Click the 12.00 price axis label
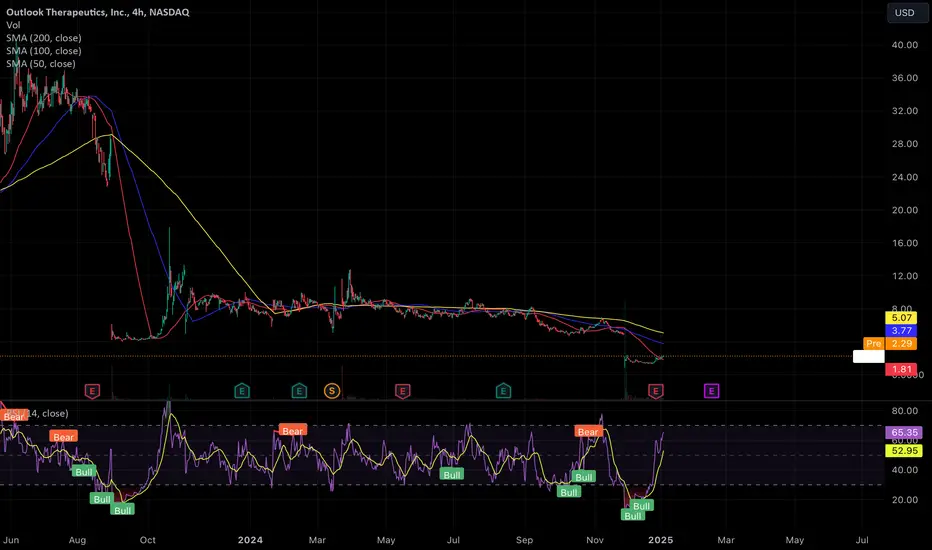Screen dimensions: 932x550 click(905, 276)
